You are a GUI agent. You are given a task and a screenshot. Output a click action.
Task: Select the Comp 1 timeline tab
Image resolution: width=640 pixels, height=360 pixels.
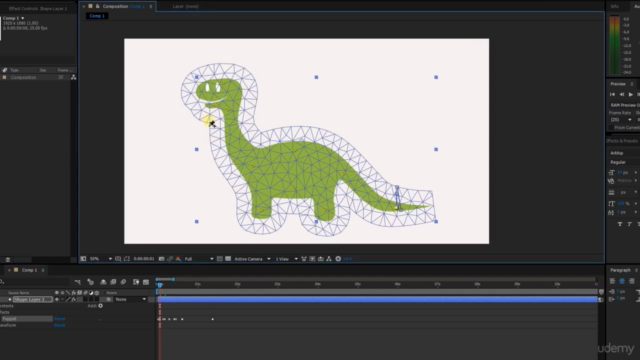[x=29, y=270]
